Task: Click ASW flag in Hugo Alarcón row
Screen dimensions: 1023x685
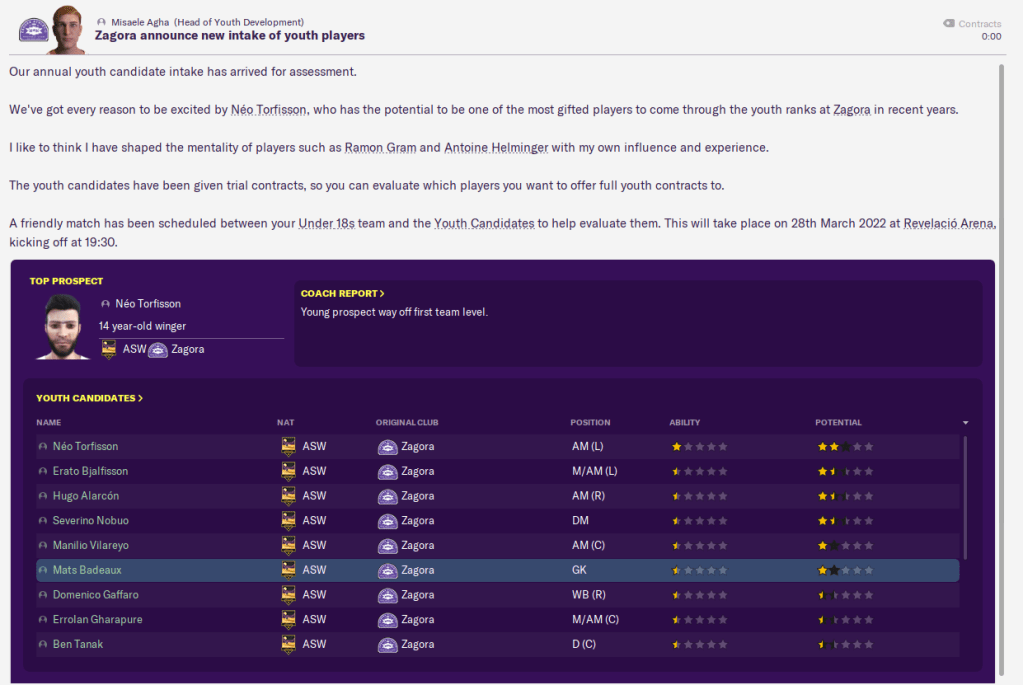Action: coord(289,496)
